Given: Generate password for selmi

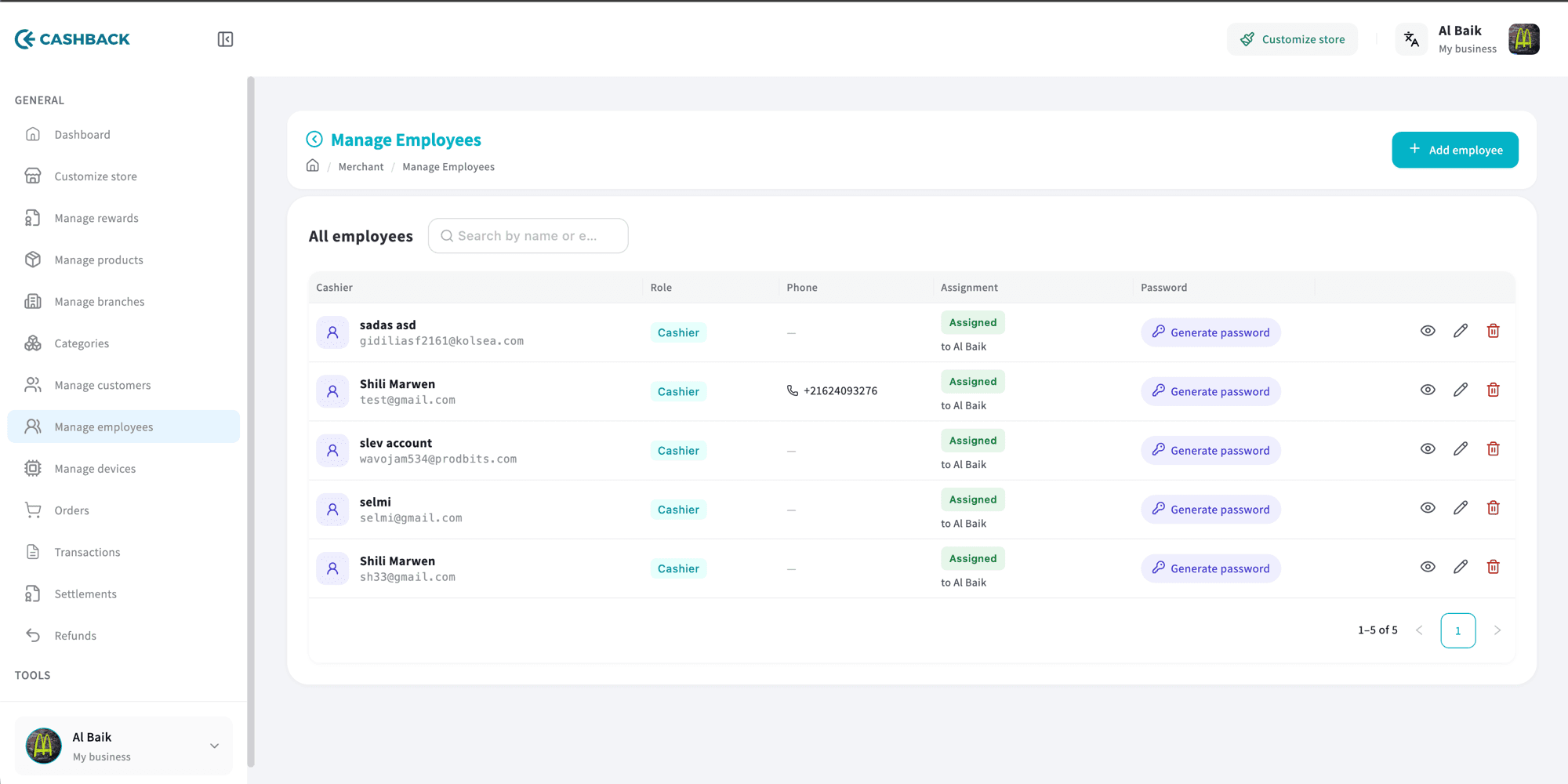Looking at the screenshot, I should click(x=1210, y=510).
